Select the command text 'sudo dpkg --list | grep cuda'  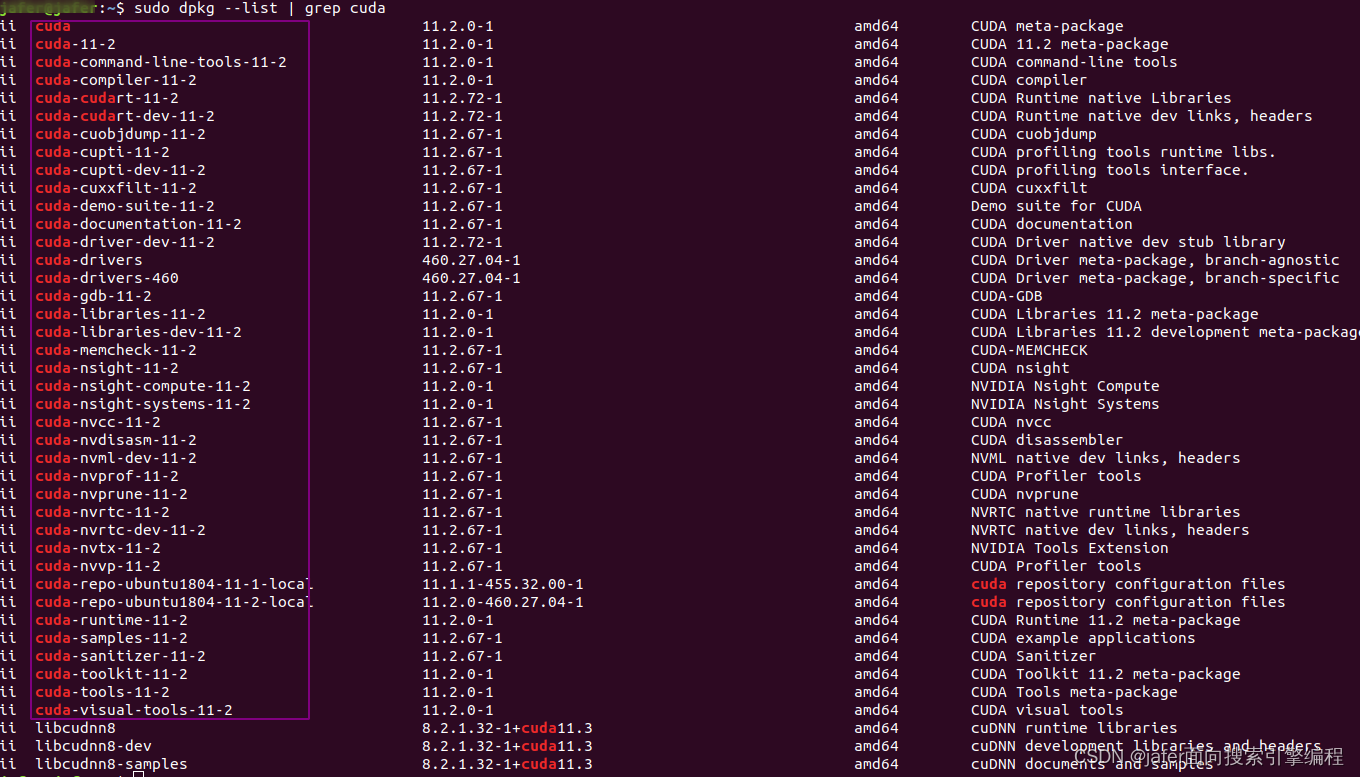point(260,8)
